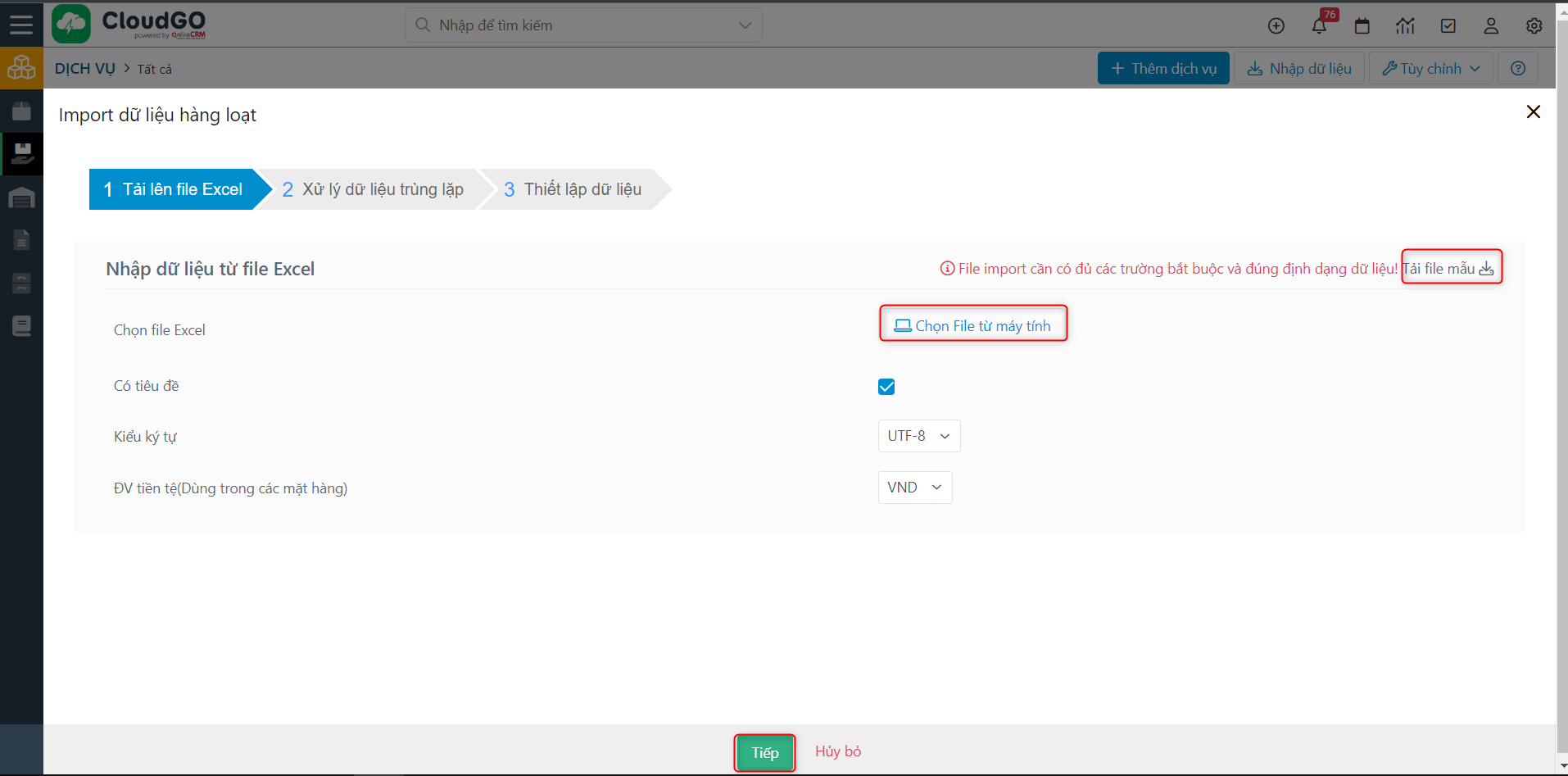Screen dimensions: 1568x776
Task: Open the reports chart icon
Action: point(1405,26)
